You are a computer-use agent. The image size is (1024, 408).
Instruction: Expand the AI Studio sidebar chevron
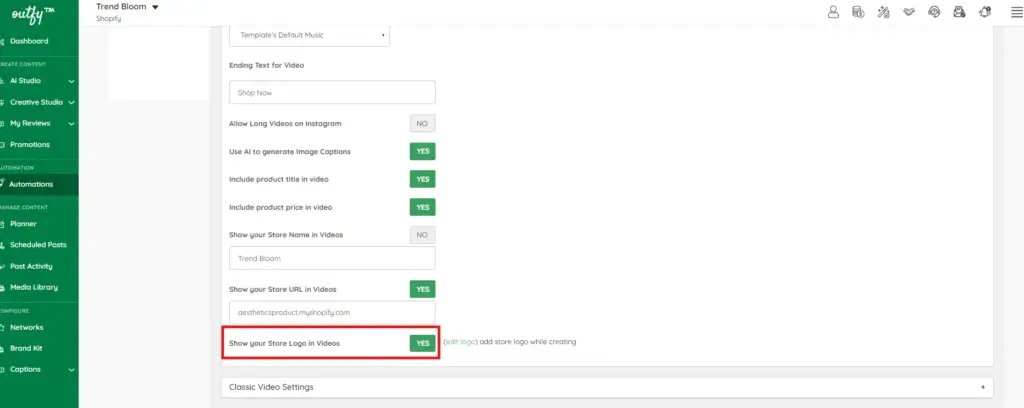click(71, 82)
